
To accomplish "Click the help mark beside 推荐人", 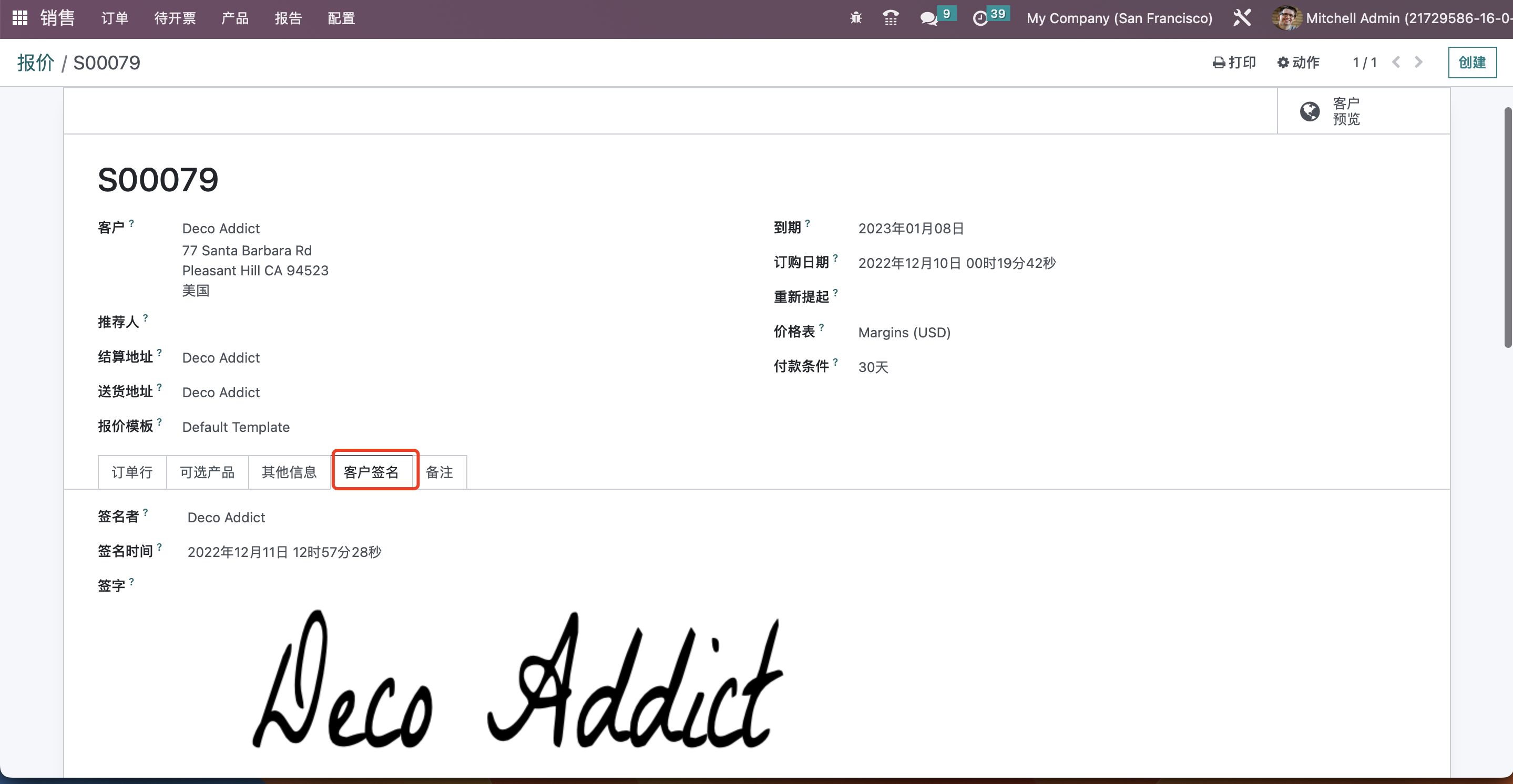I will point(145,318).
